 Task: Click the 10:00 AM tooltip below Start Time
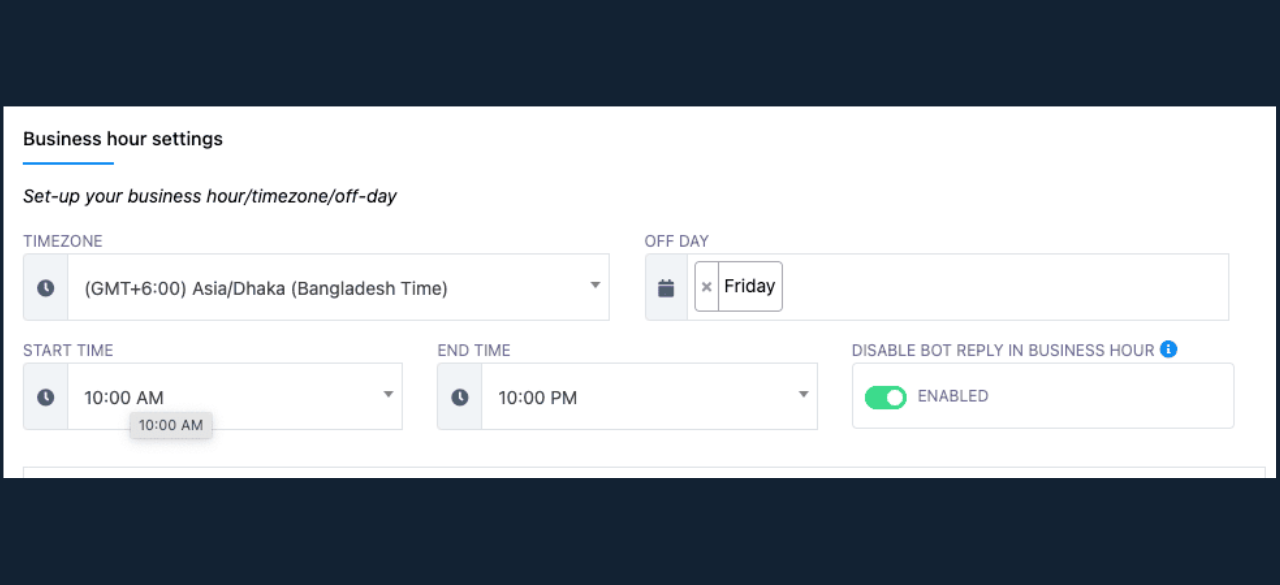pyautogui.click(x=171, y=425)
